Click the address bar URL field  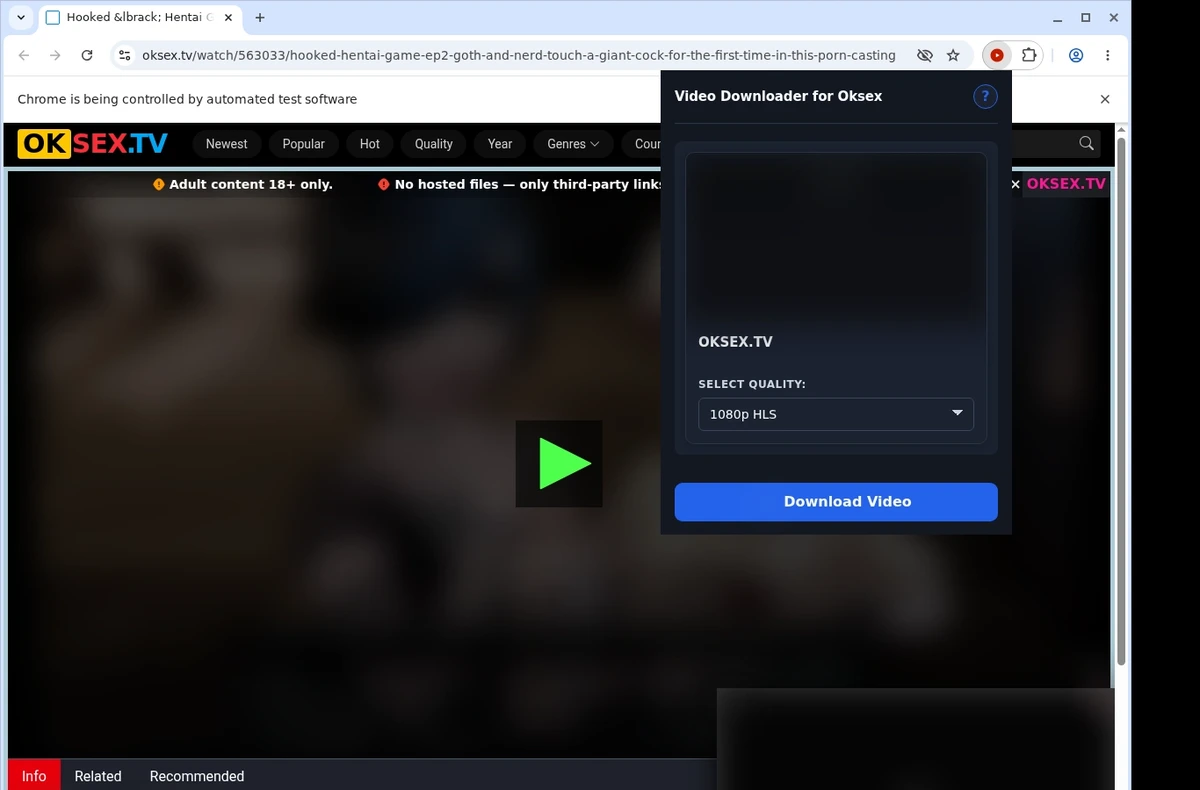(518, 56)
